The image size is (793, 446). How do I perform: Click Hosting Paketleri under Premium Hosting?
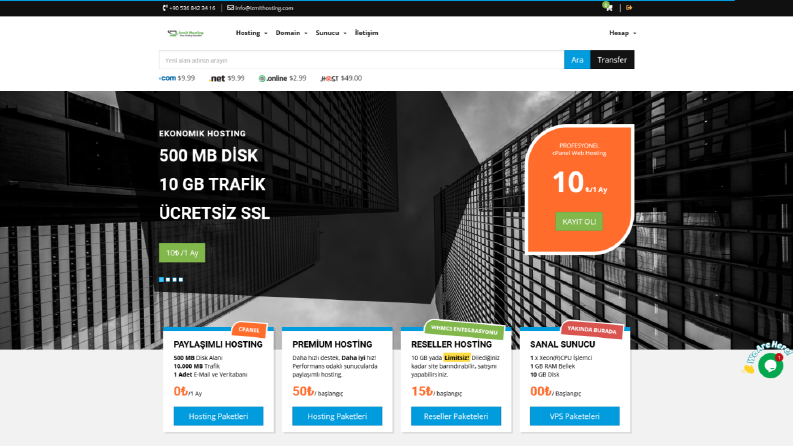pos(337,416)
